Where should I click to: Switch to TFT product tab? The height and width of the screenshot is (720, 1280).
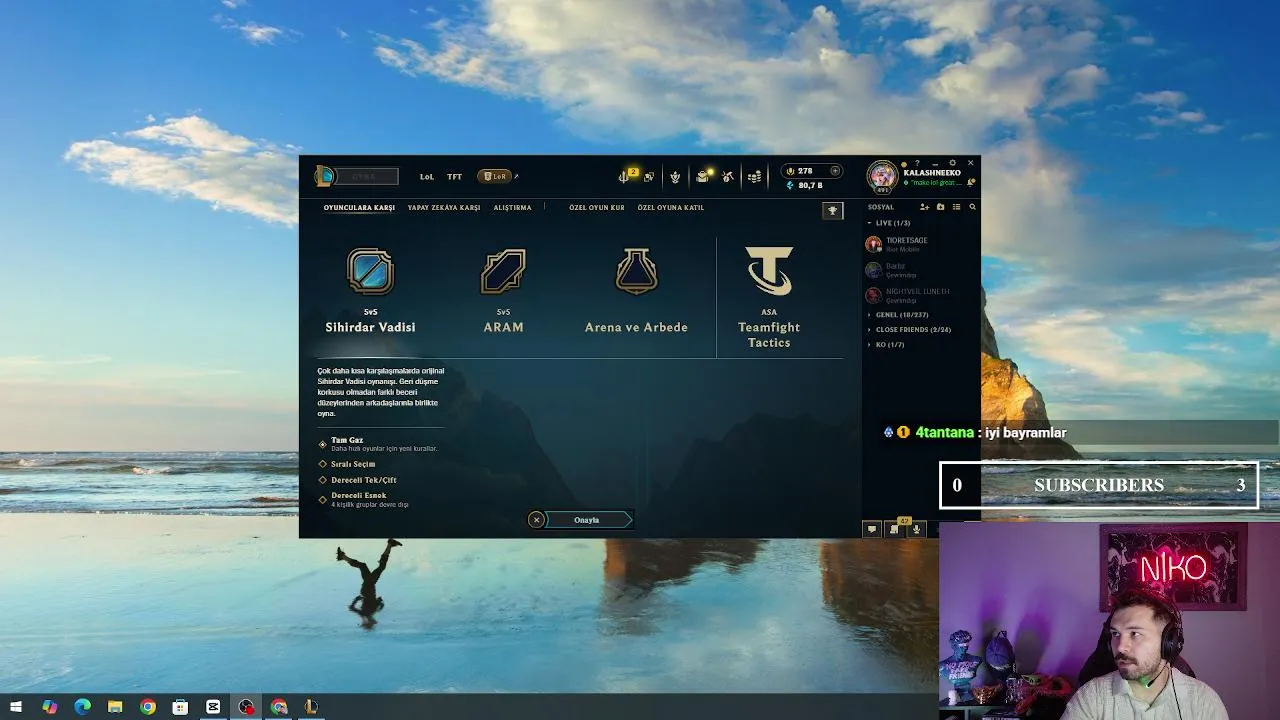point(455,177)
